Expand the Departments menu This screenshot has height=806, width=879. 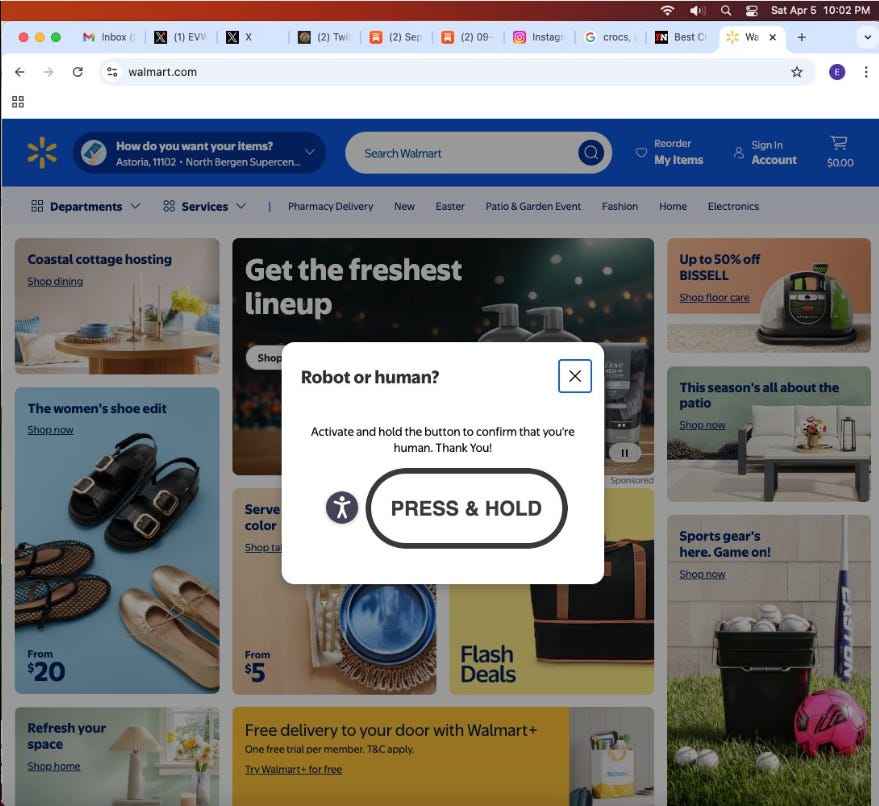pyautogui.click(x=85, y=206)
